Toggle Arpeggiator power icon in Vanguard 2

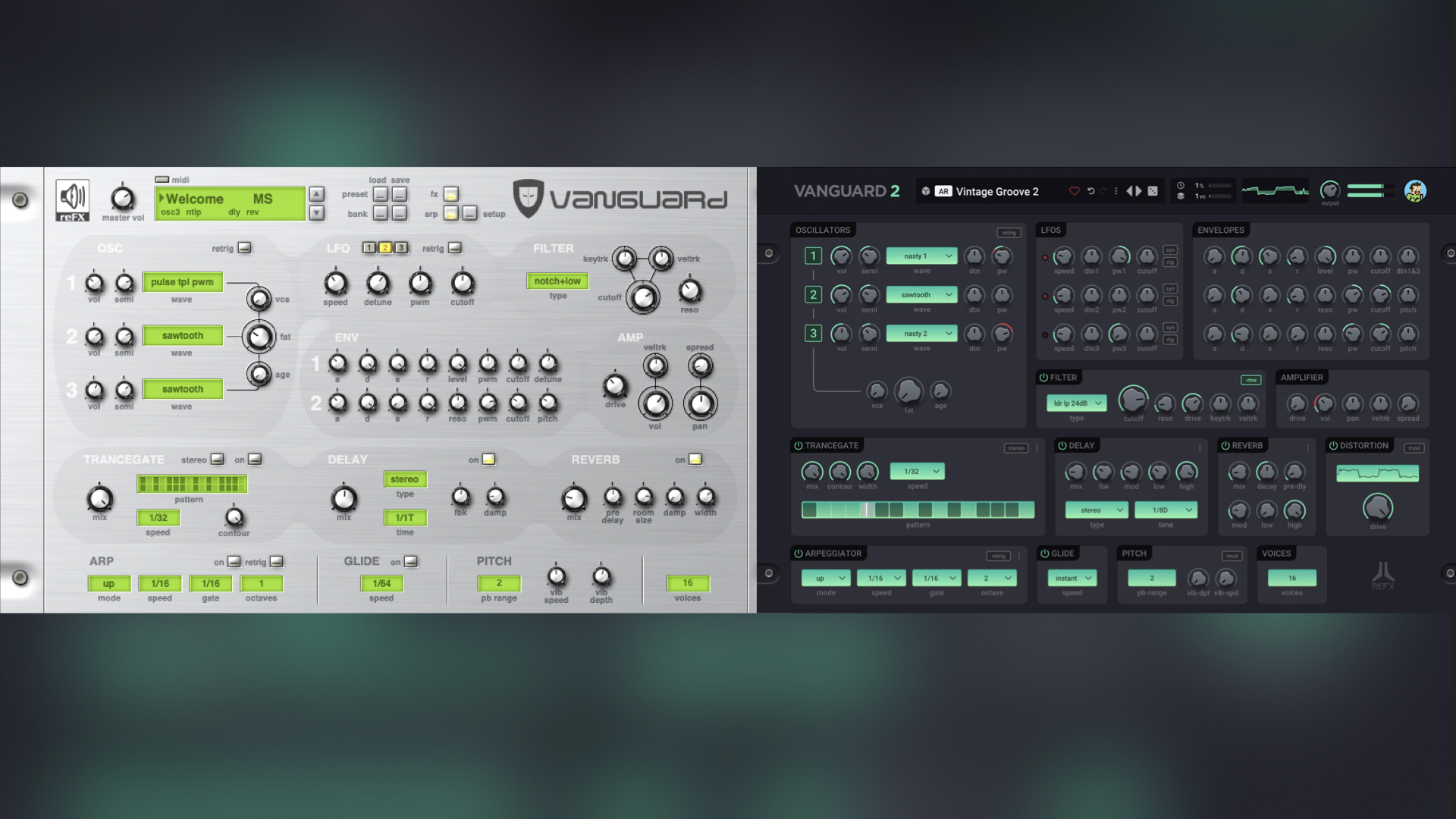click(798, 554)
